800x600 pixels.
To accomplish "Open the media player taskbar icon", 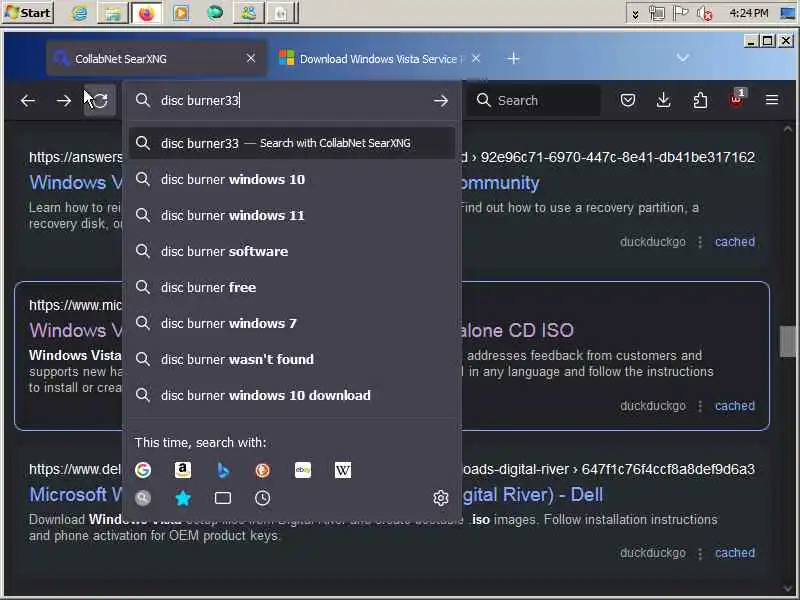I will [x=181, y=13].
